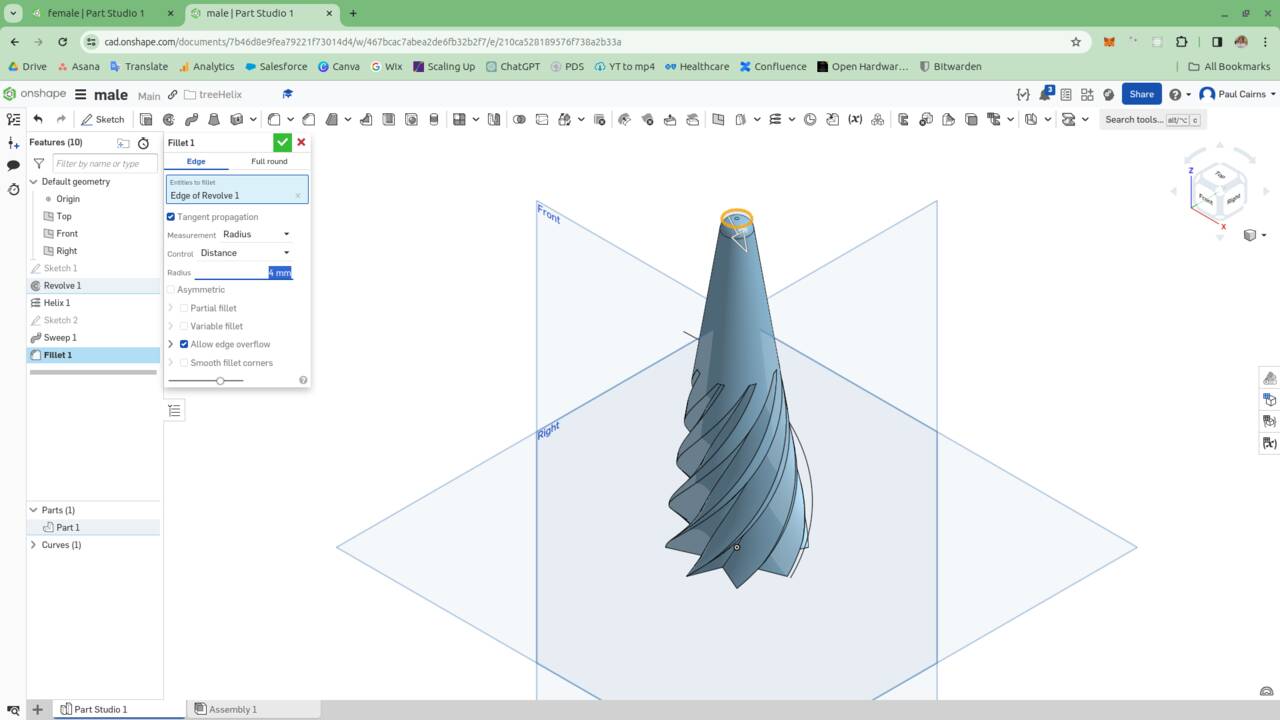Open All Bookmarks folder
Image resolution: width=1280 pixels, height=720 pixels.
tap(1229, 66)
